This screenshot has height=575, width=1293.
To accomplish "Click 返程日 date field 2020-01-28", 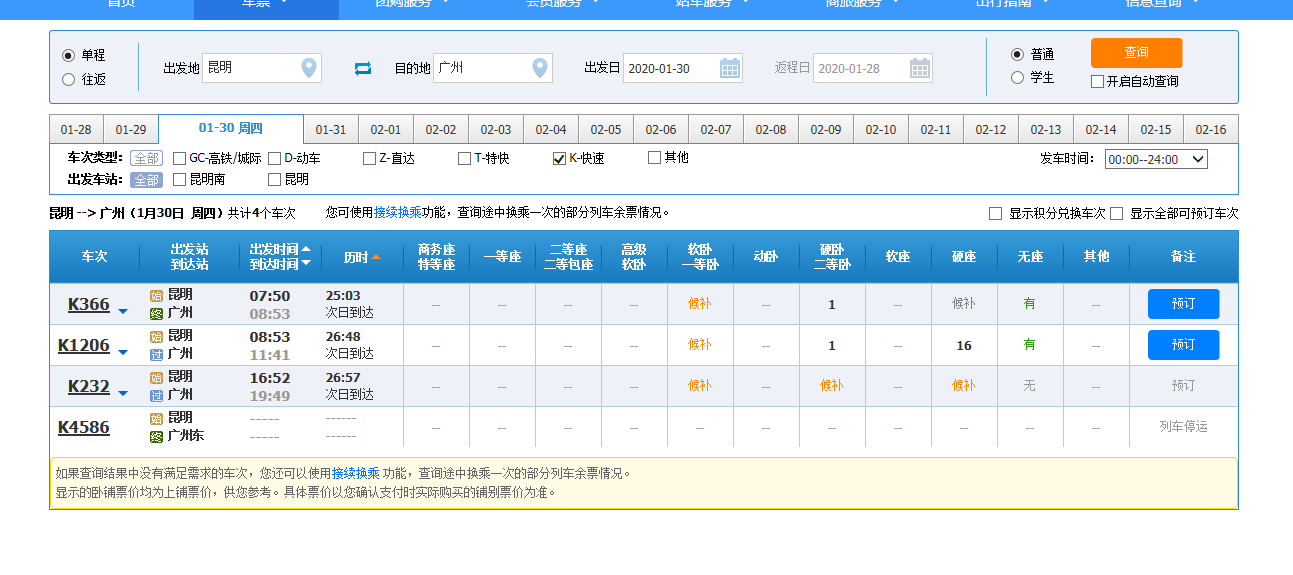I will point(873,68).
